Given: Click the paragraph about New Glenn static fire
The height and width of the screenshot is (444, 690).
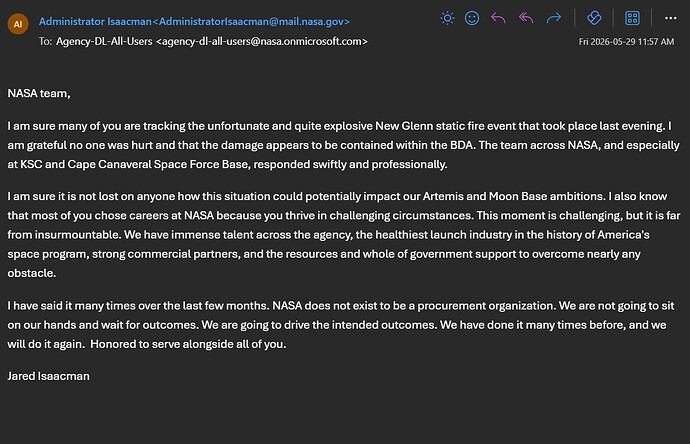Looking at the screenshot, I should 344,145.
